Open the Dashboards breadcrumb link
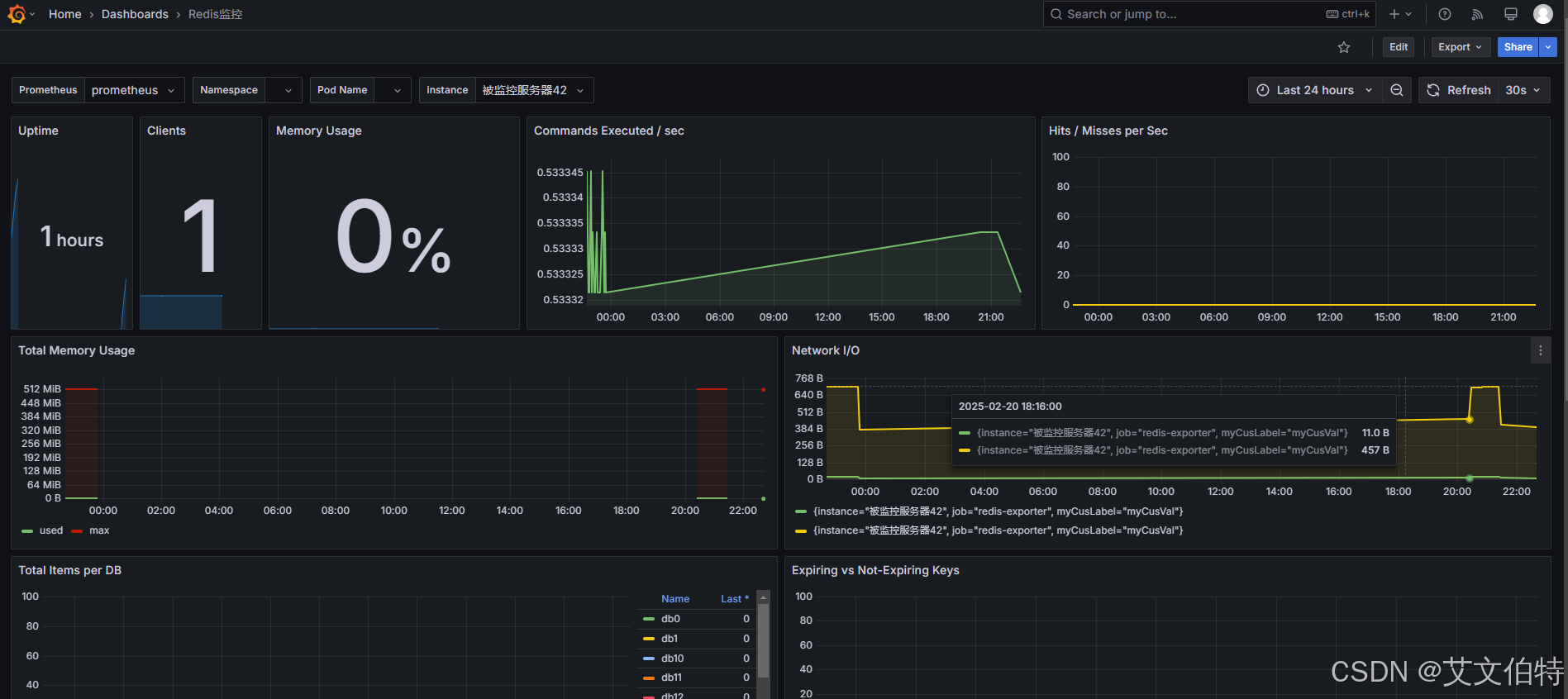 point(135,14)
